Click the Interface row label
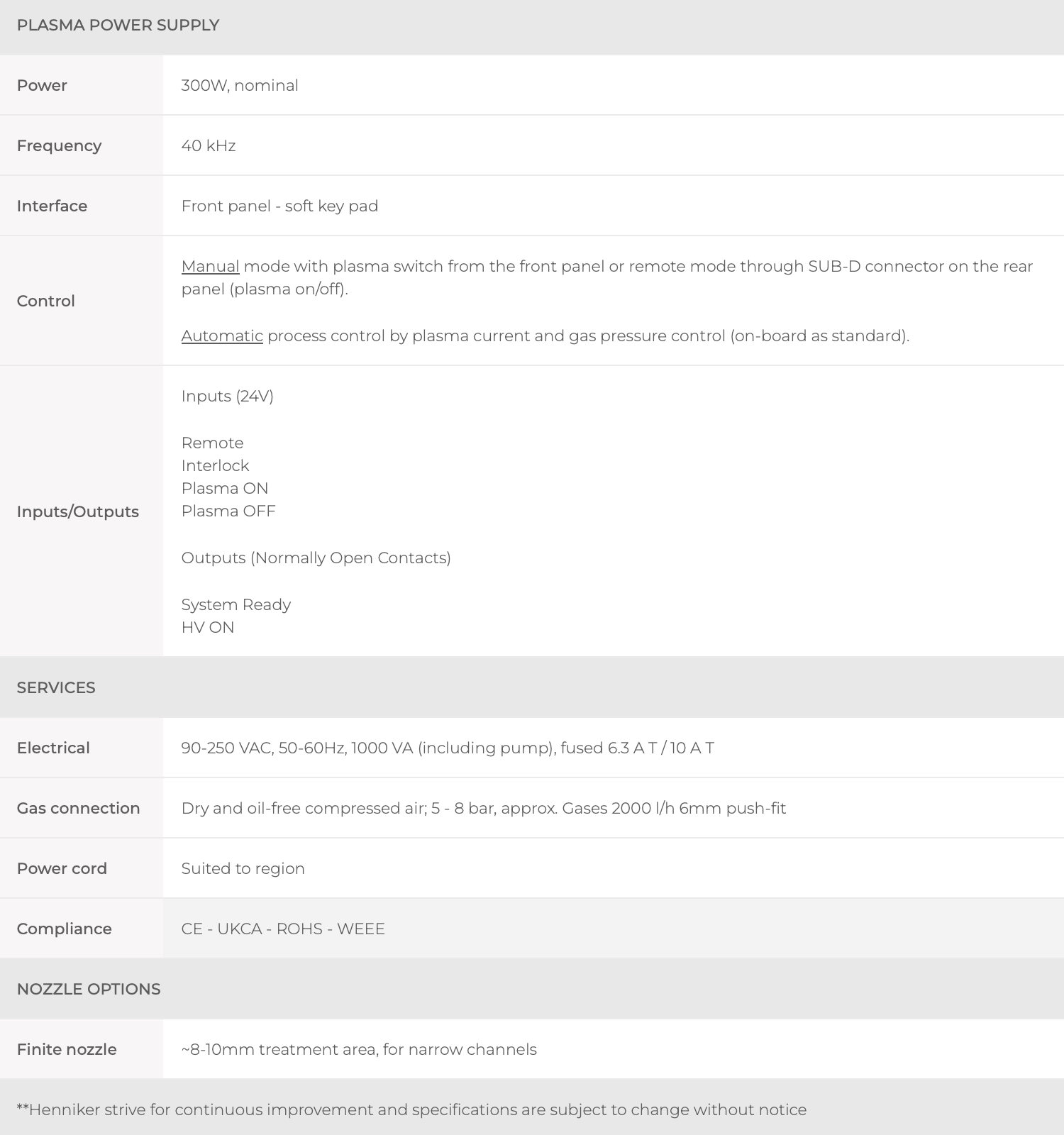This screenshot has height=1135, width=1064. [52, 206]
